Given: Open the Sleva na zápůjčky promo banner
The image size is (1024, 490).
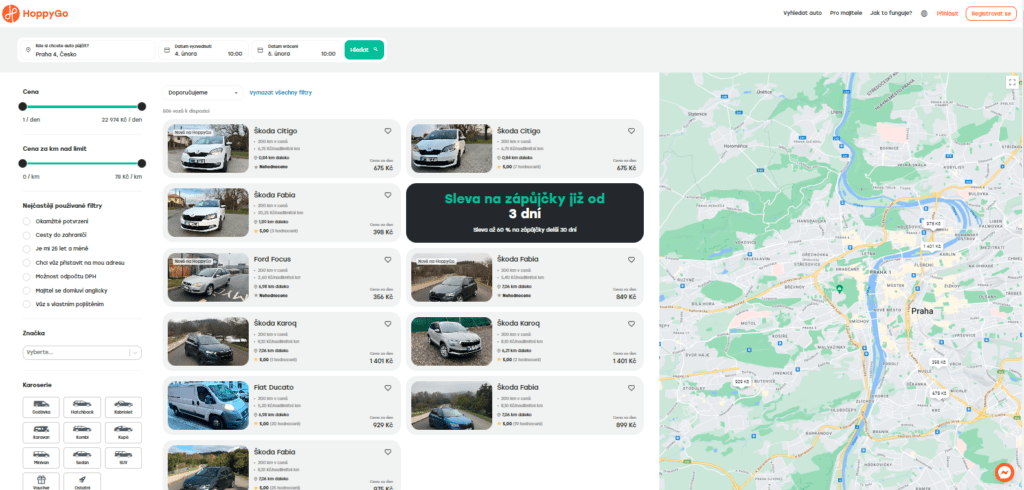Looking at the screenshot, I should tap(524, 213).
